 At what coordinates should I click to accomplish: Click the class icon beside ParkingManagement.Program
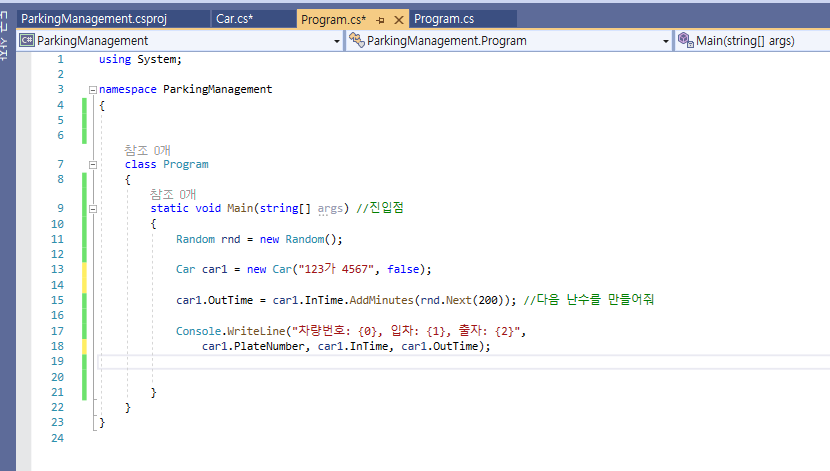pyautogui.click(x=357, y=40)
